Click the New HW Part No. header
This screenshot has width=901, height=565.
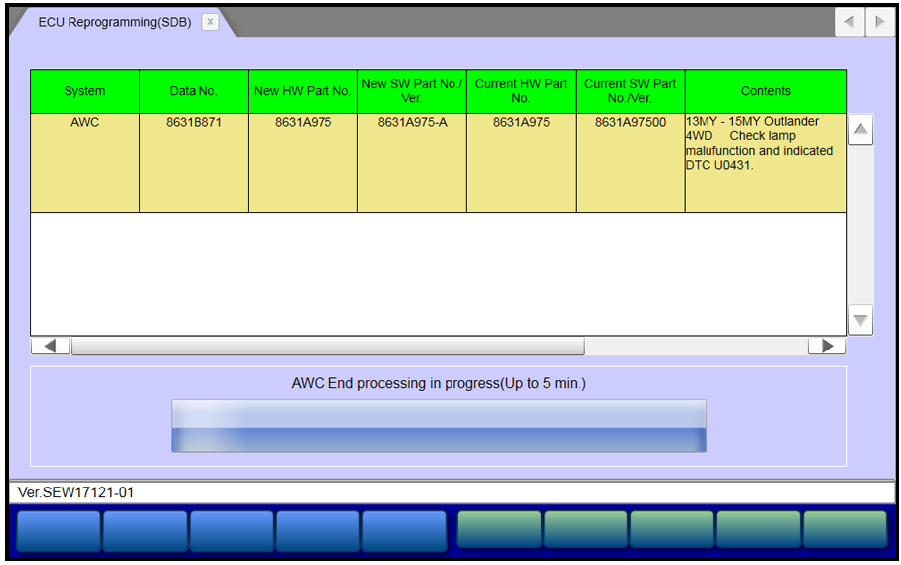click(x=302, y=91)
